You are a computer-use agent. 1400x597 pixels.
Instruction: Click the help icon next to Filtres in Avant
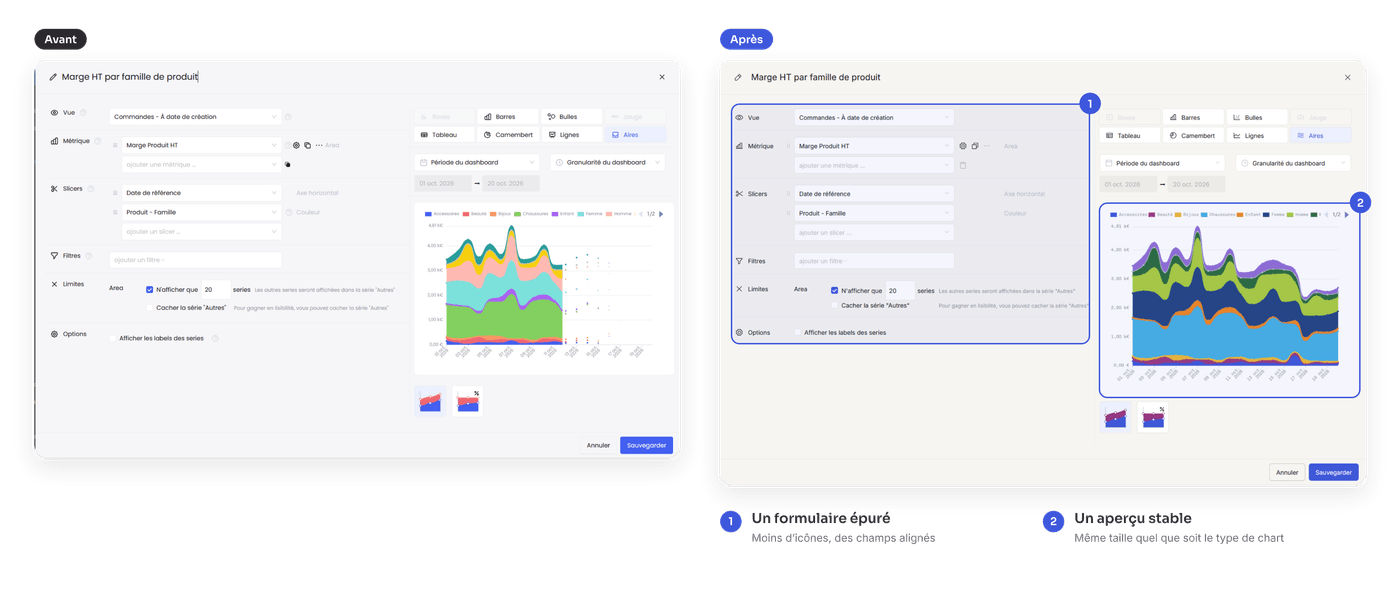[x=89, y=256]
